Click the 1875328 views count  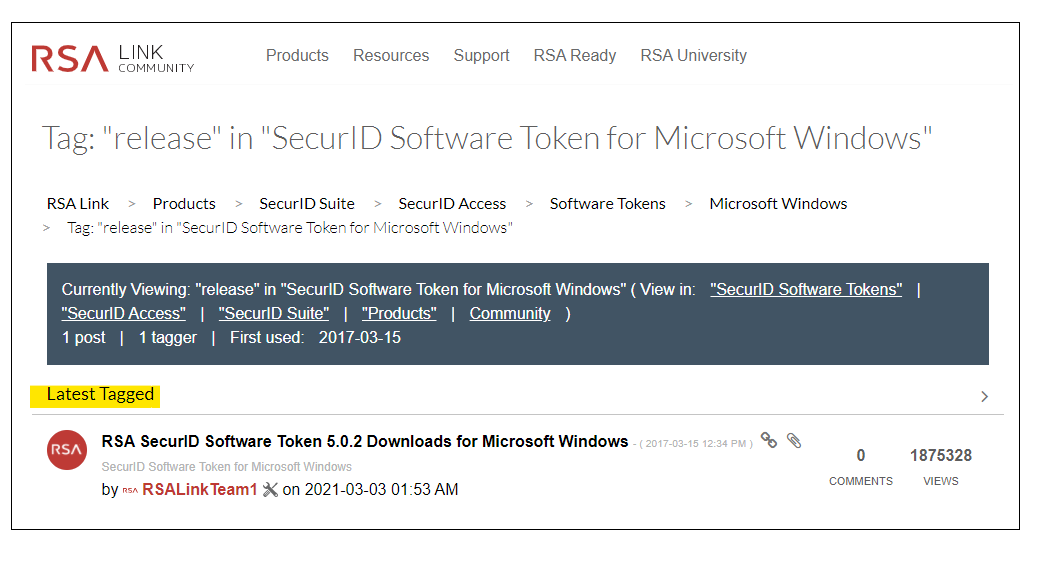click(941, 456)
